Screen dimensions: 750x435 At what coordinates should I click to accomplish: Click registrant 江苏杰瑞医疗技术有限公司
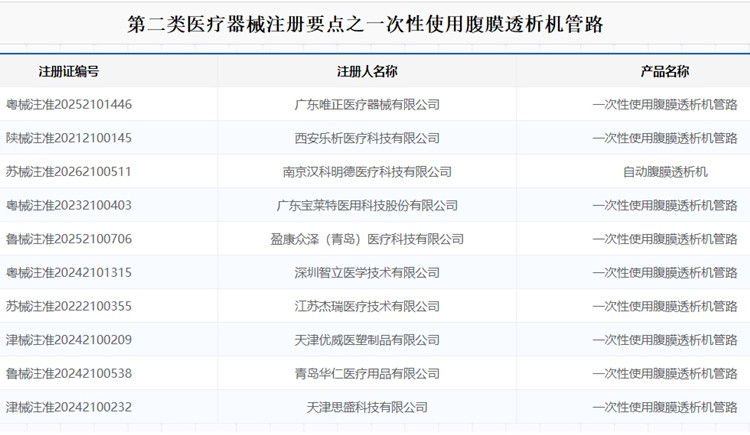pyautogui.click(x=367, y=306)
